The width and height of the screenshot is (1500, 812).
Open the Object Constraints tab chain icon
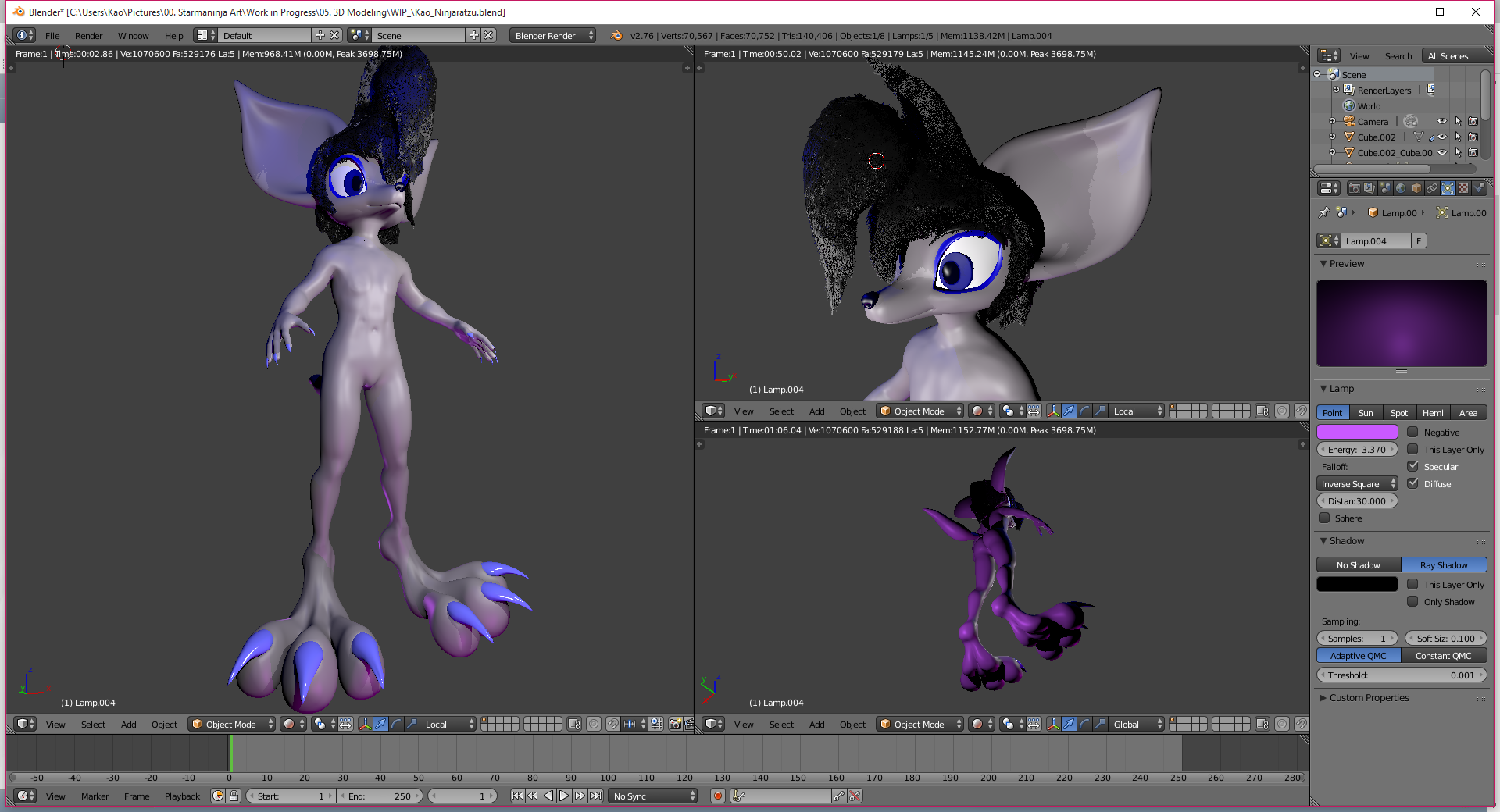point(1432,188)
